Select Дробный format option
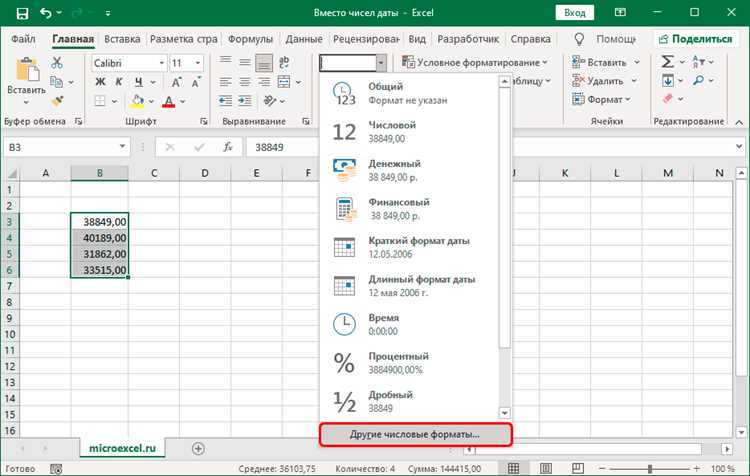750x476 pixels. (409, 401)
